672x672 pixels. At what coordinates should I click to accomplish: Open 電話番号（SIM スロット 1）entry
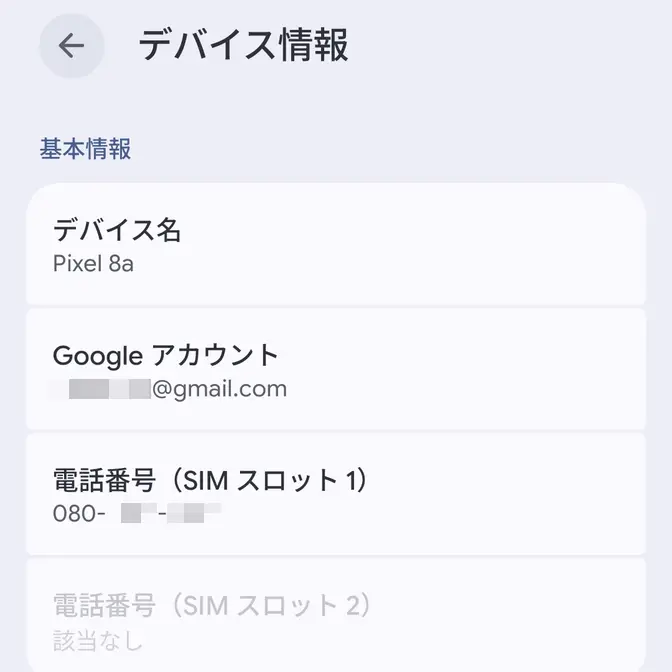coord(336,494)
